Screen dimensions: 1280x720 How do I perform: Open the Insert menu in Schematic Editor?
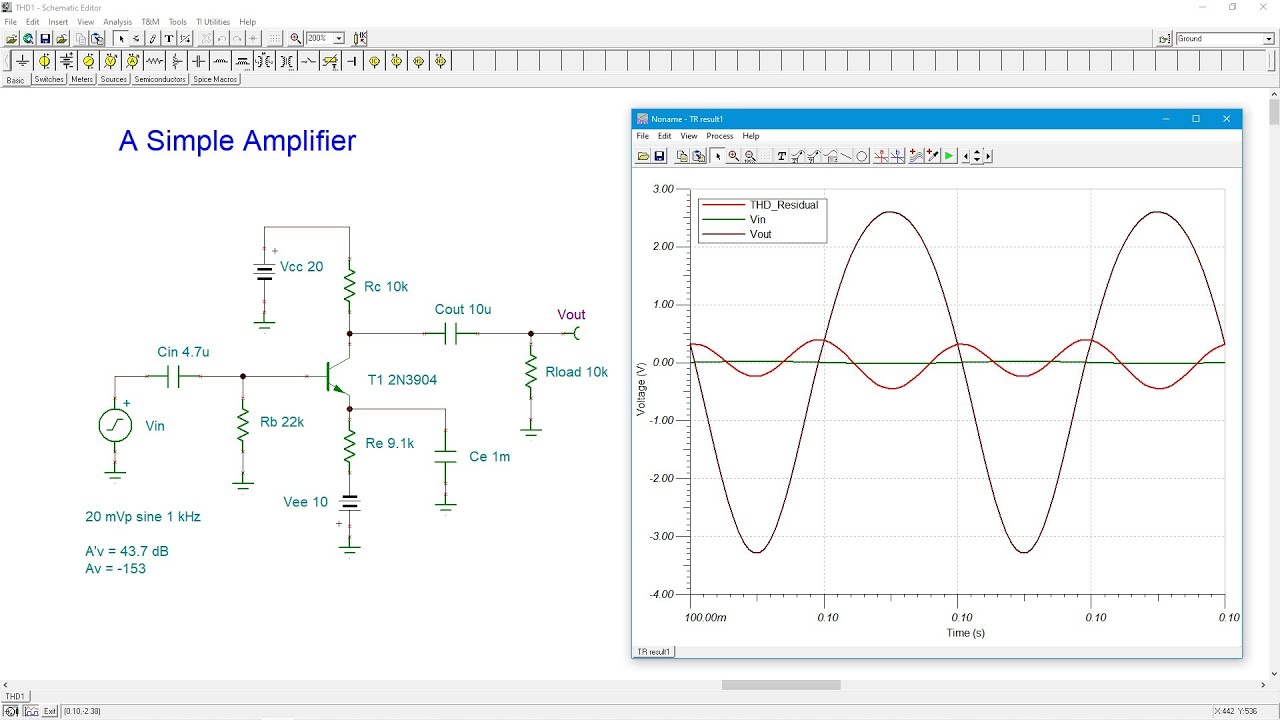coord(58,21)
